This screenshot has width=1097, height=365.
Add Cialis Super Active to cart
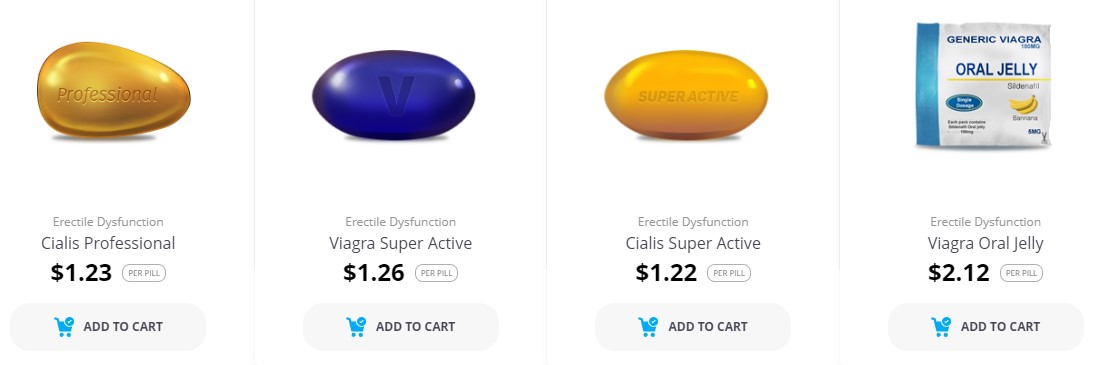tap(693, 327)
